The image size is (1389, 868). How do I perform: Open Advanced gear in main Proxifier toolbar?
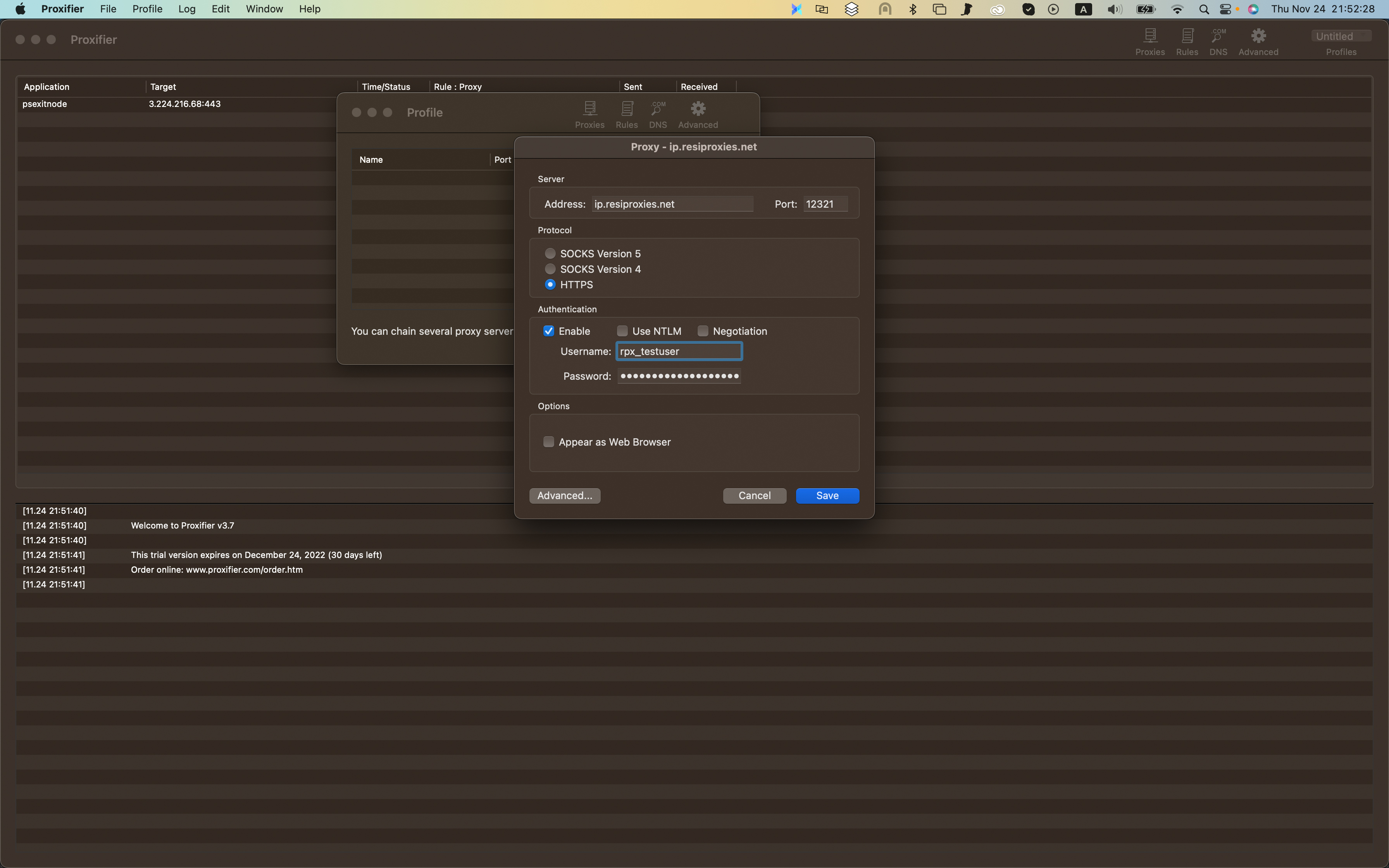(1258, 42)
